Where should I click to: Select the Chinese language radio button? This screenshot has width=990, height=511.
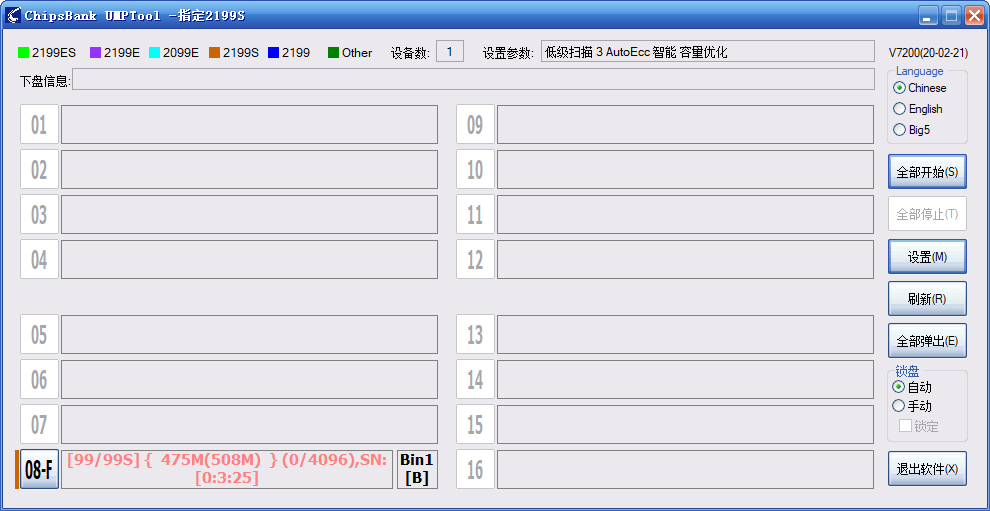(899, 88)
